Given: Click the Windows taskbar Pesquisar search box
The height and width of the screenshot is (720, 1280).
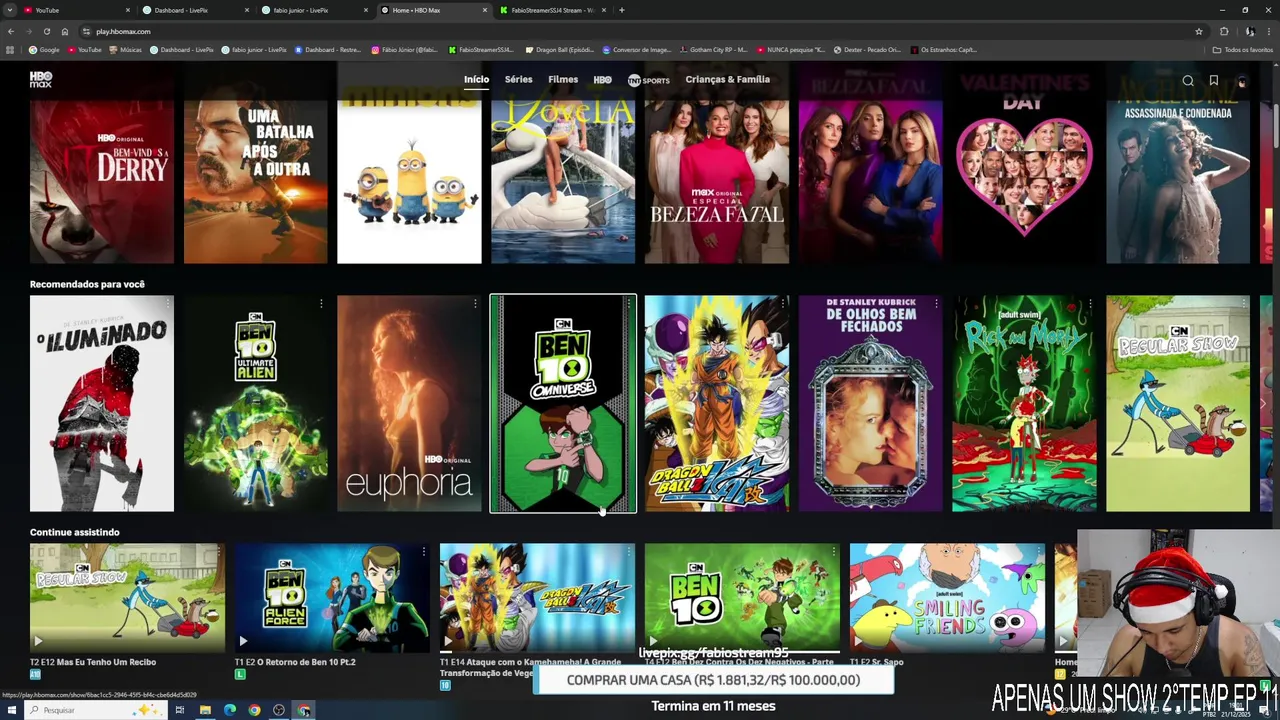Looking at the screenshot, I should [95, 710].
